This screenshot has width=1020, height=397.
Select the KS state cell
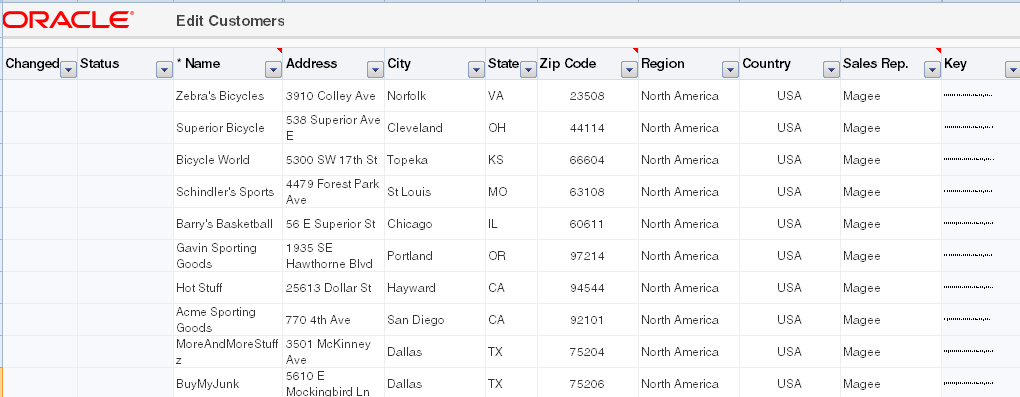511,159
